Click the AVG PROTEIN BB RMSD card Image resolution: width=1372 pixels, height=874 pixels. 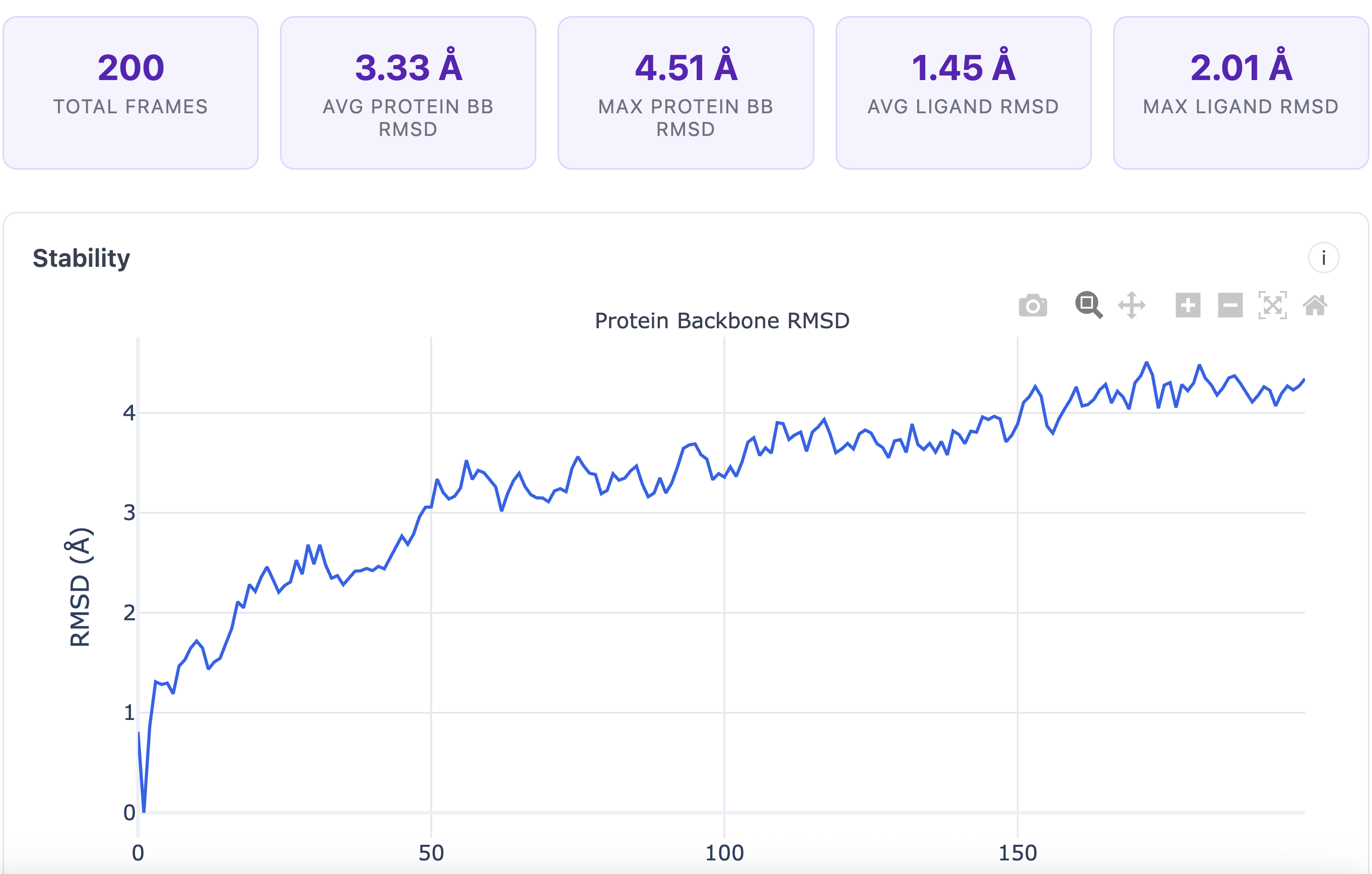coord(408,91)
